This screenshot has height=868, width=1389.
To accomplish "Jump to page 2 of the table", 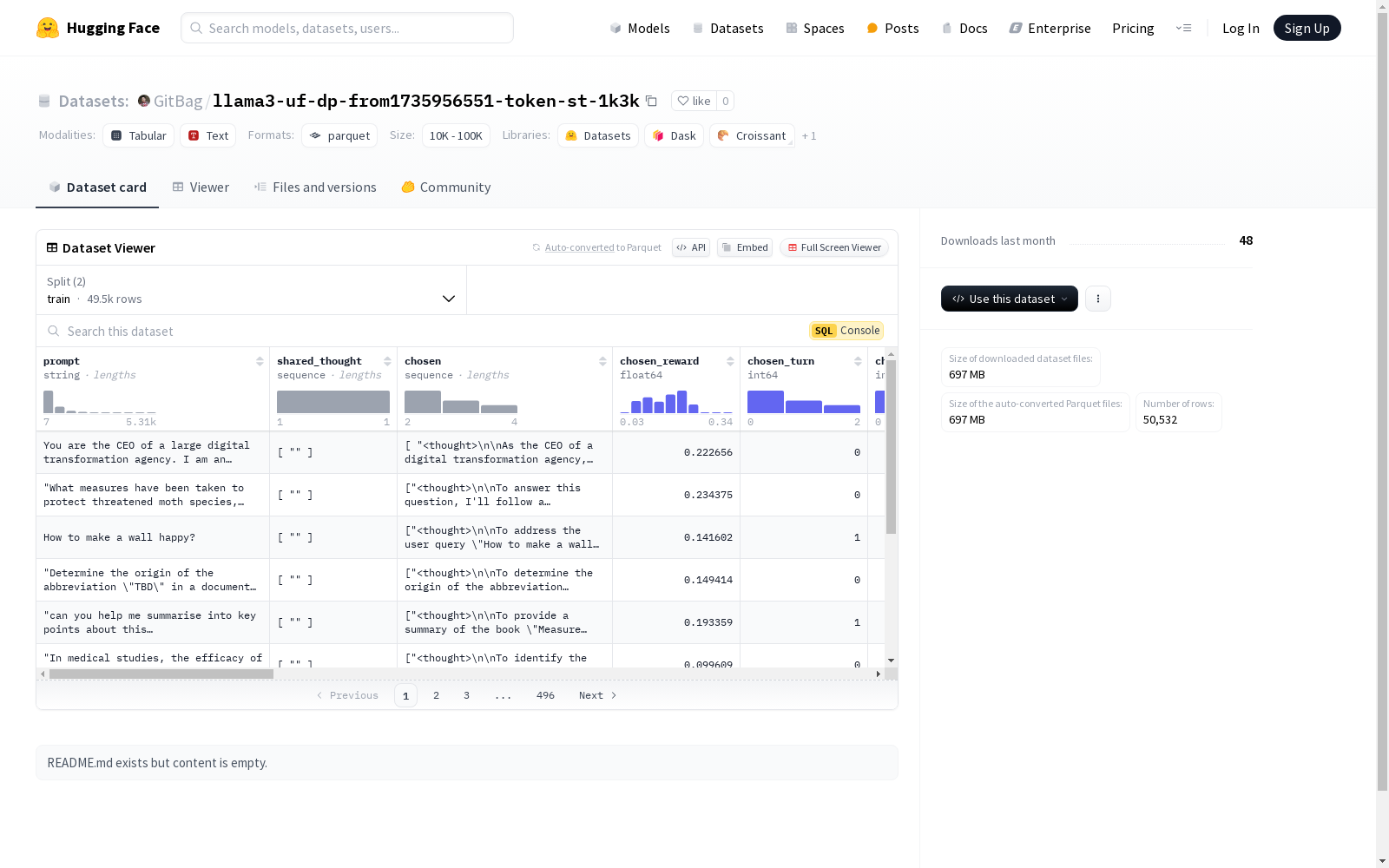I will pyautogui.click(x=436, y=695).
